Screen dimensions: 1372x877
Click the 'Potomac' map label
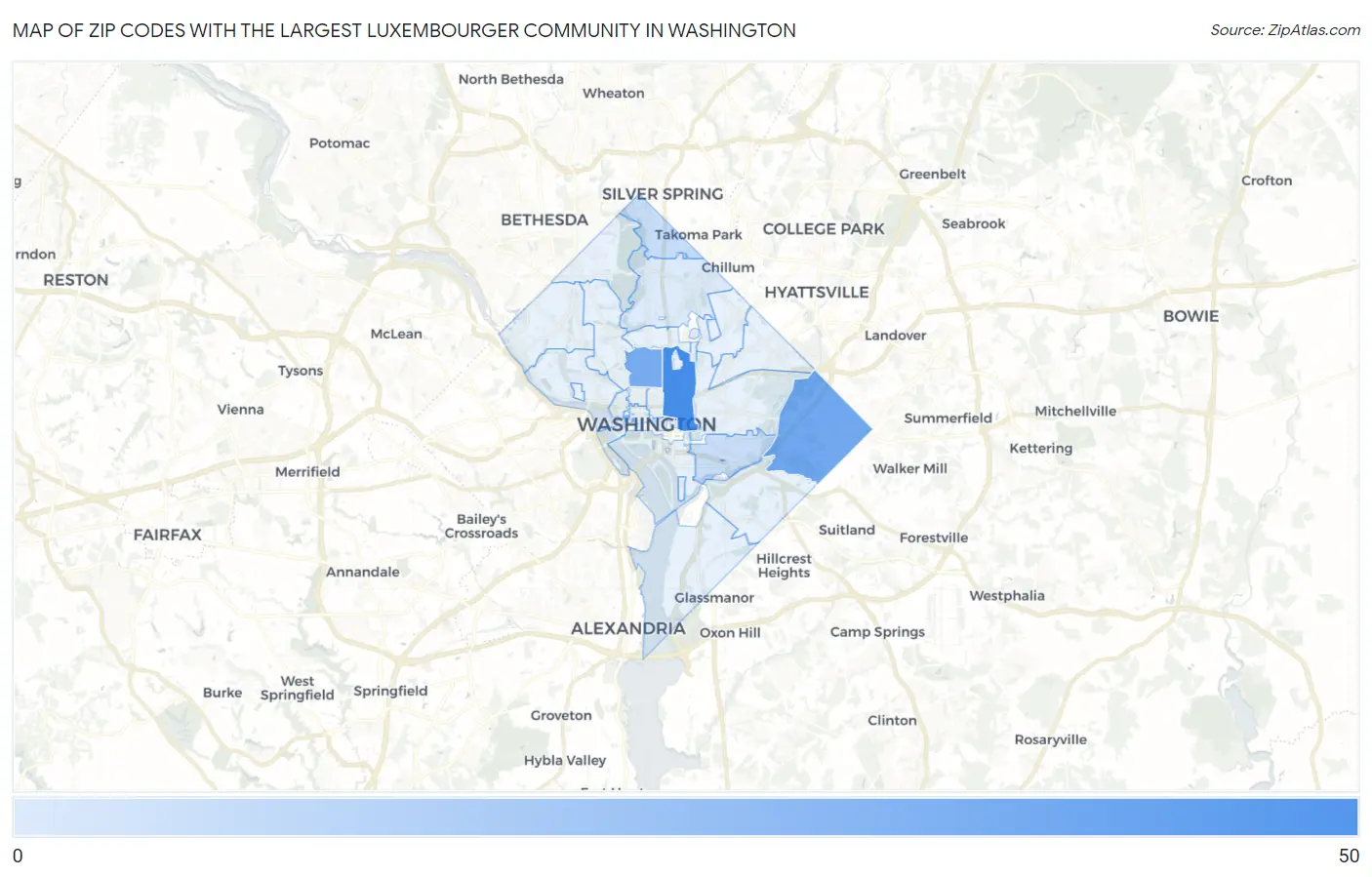click(340, 143)
